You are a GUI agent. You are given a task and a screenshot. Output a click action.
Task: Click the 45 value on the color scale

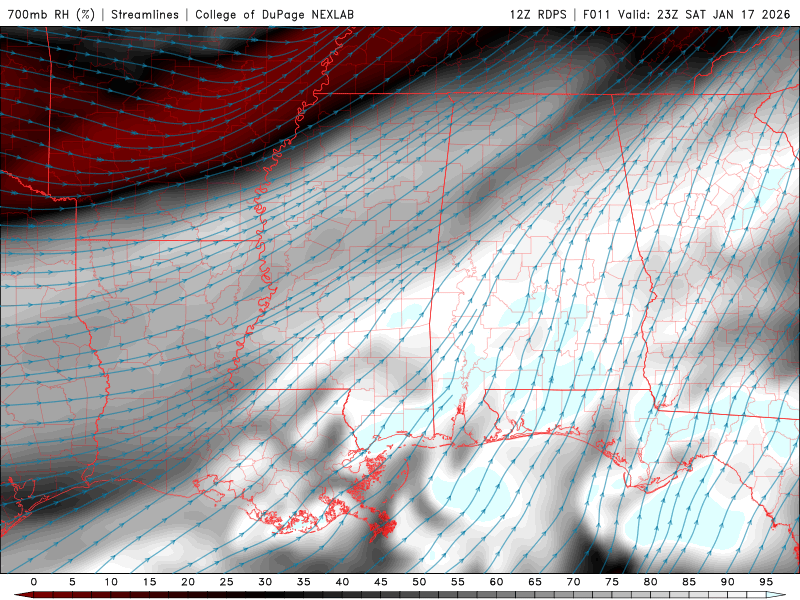[381, 582]
